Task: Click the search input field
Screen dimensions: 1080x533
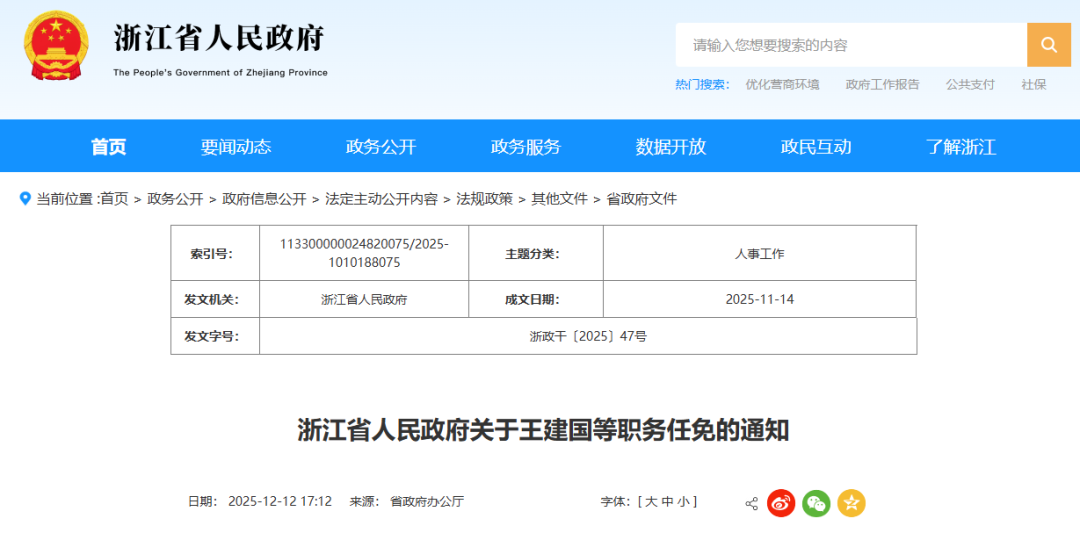Action: pyautogui.click(x=850, y=45)
